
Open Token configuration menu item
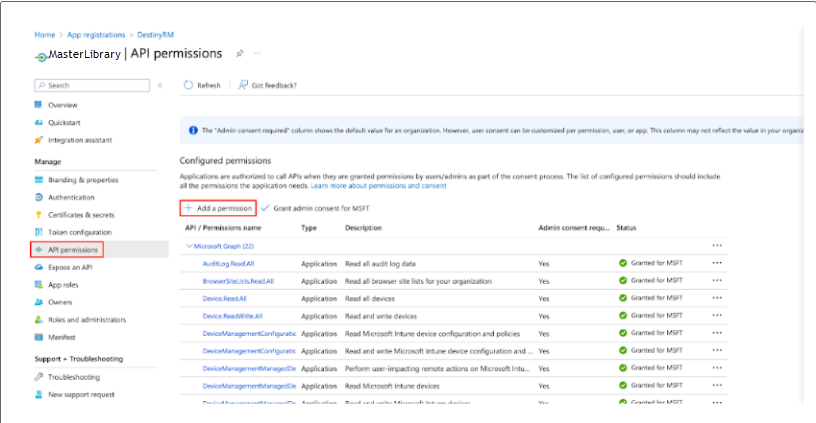pyautogui.click(x=80, y=233)
